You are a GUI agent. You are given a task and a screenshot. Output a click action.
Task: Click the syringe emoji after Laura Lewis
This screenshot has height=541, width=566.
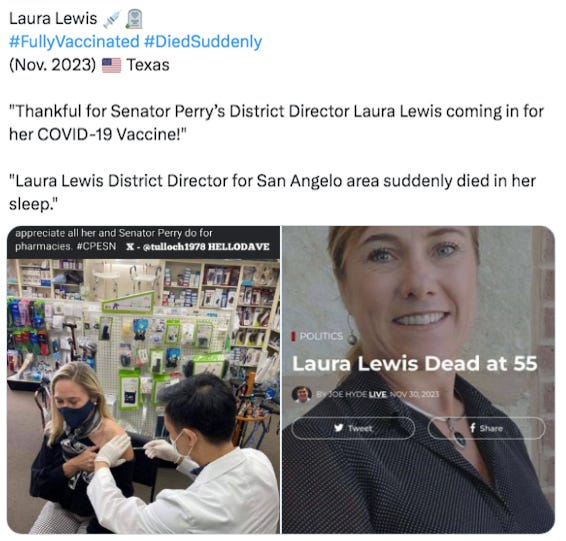pyautogui.click(x=112, y=19)
